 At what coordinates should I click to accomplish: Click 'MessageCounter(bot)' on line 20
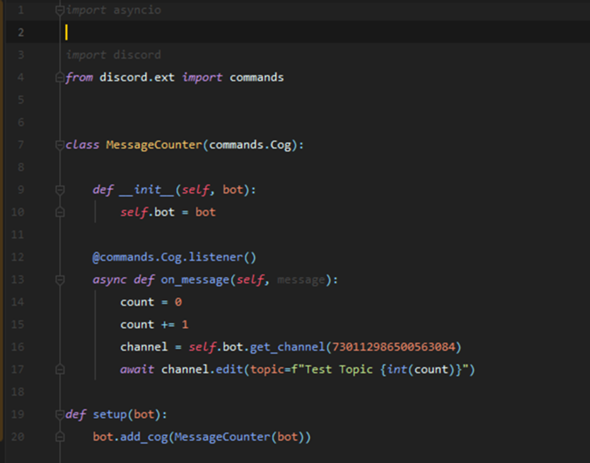pos(239,437)
